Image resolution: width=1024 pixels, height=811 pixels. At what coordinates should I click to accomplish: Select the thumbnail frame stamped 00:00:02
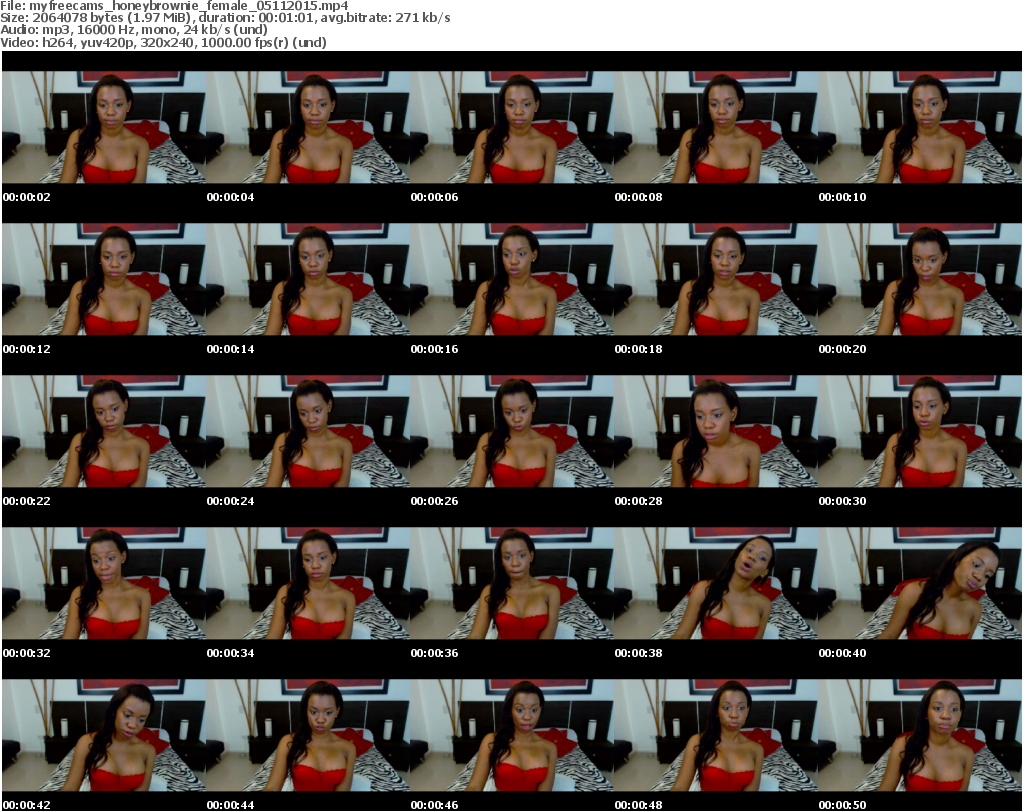tap(104, 127)
